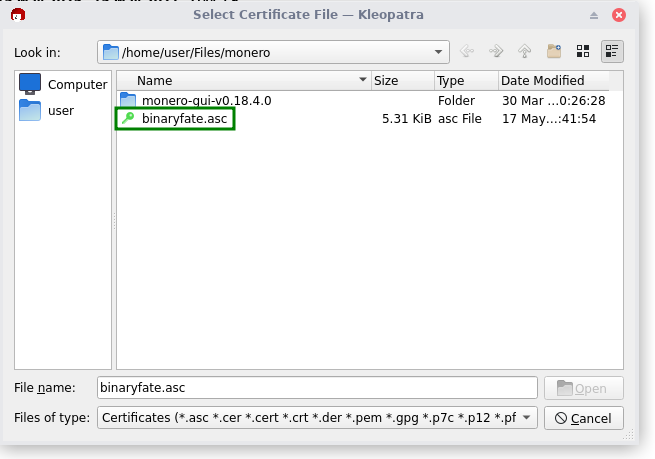The width and height of the screenshot is (655, 459).
Task: Sort by Date Modified column header
Action: pyautogui.click(x=553, y=81)
